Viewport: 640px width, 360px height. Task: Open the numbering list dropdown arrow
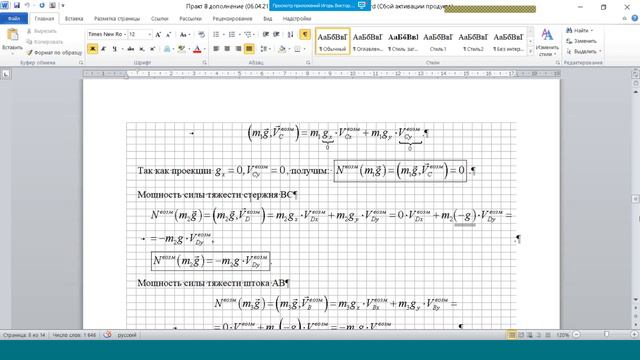(239, 35)
